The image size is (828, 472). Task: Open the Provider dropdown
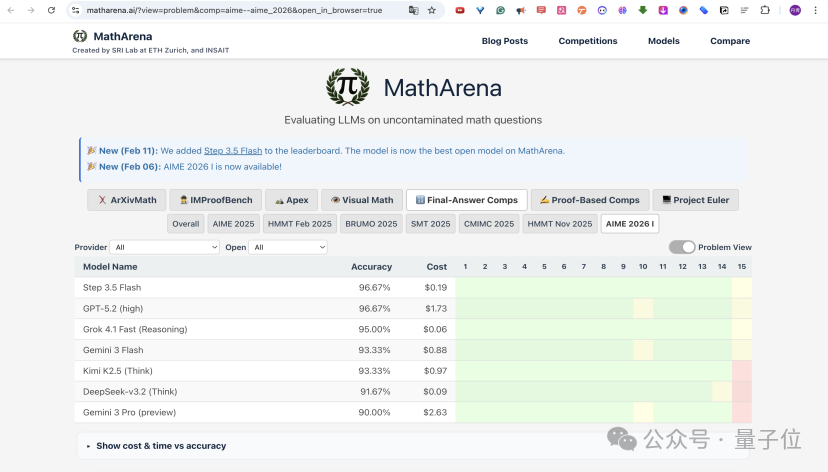164,247
